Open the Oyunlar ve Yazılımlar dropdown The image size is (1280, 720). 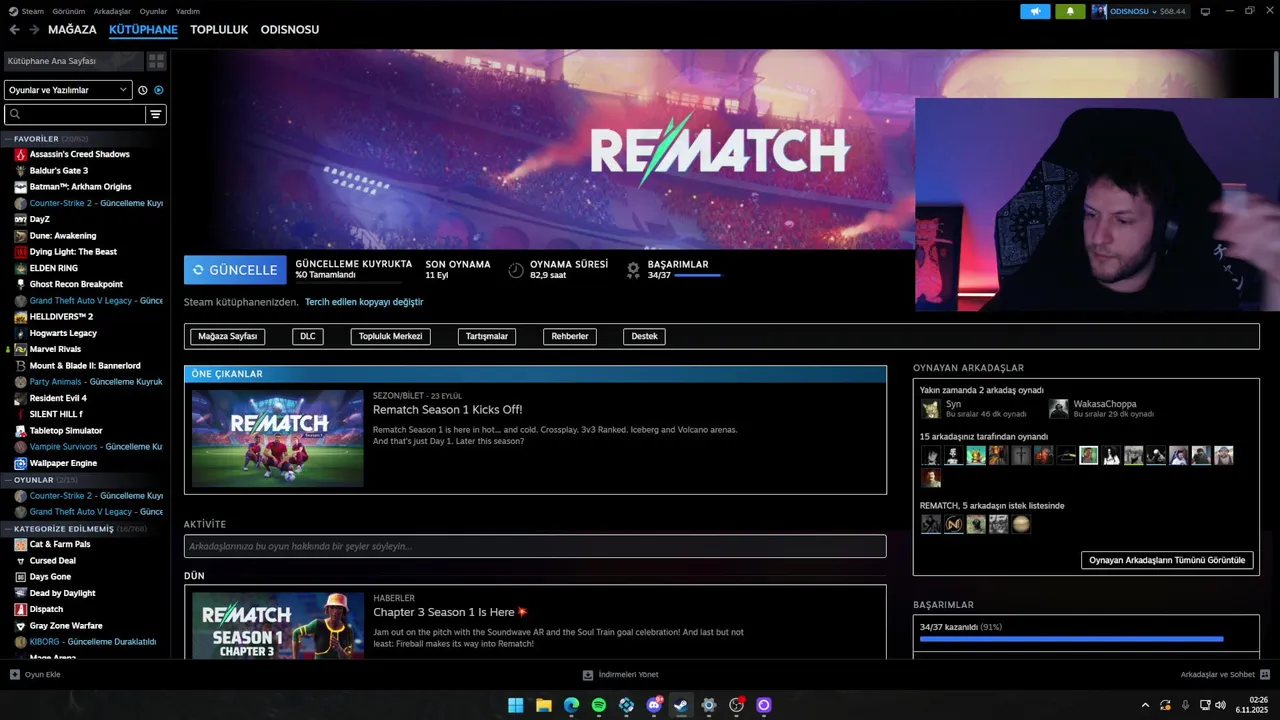(68, 90)
